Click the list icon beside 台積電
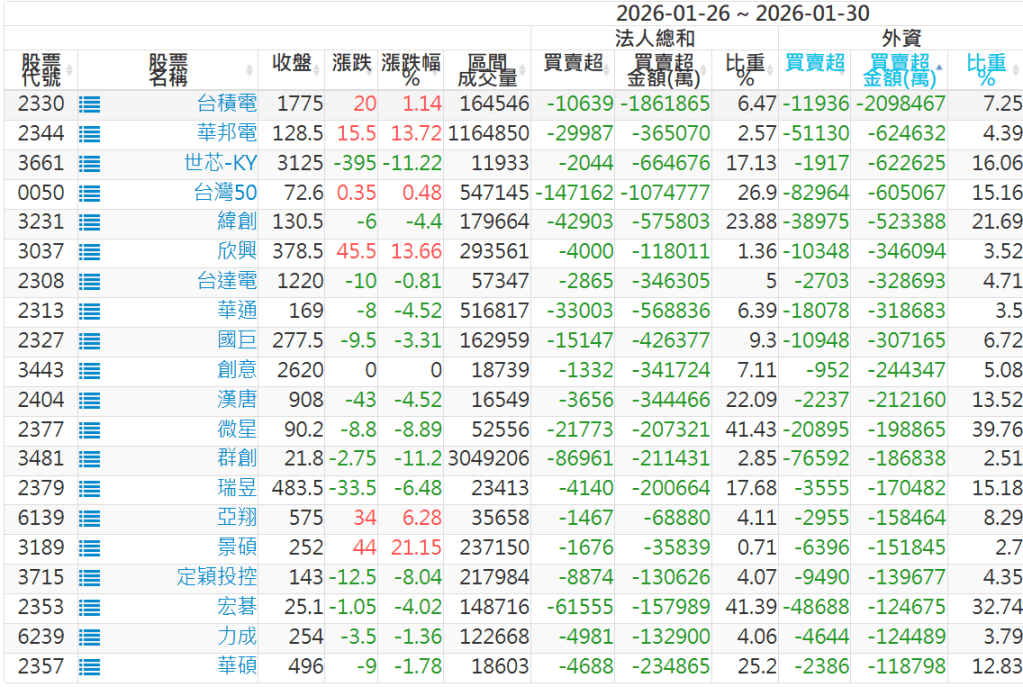1023x687 pixels. click(90, 104)
